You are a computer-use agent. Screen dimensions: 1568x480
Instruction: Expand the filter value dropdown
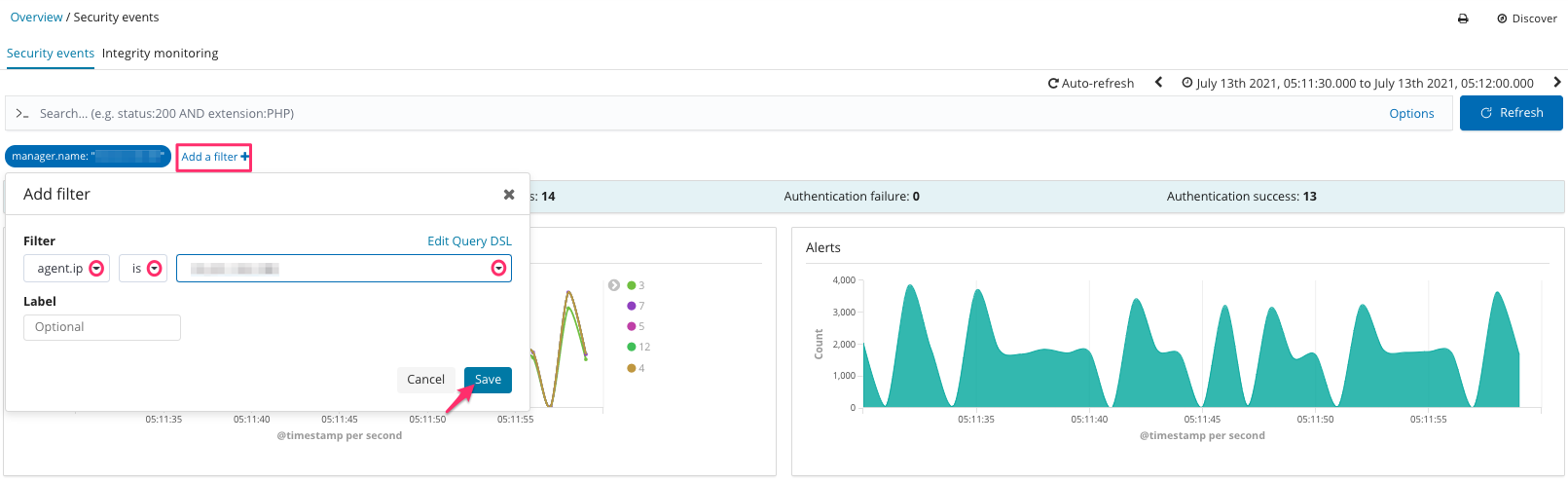coord(498,269)
